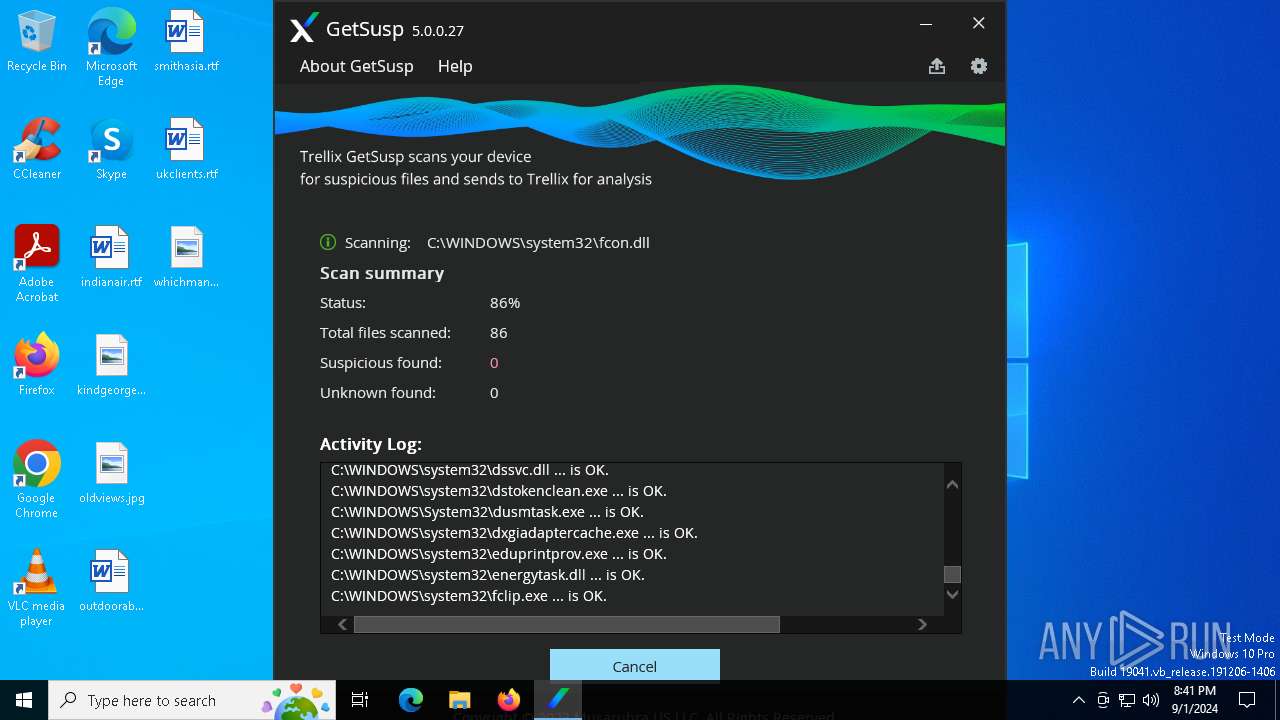Open the notification center icon

click(1248, 700)
